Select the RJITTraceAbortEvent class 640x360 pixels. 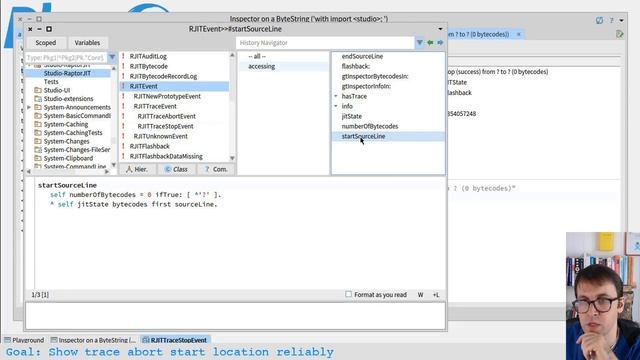(x=167, y=116)
